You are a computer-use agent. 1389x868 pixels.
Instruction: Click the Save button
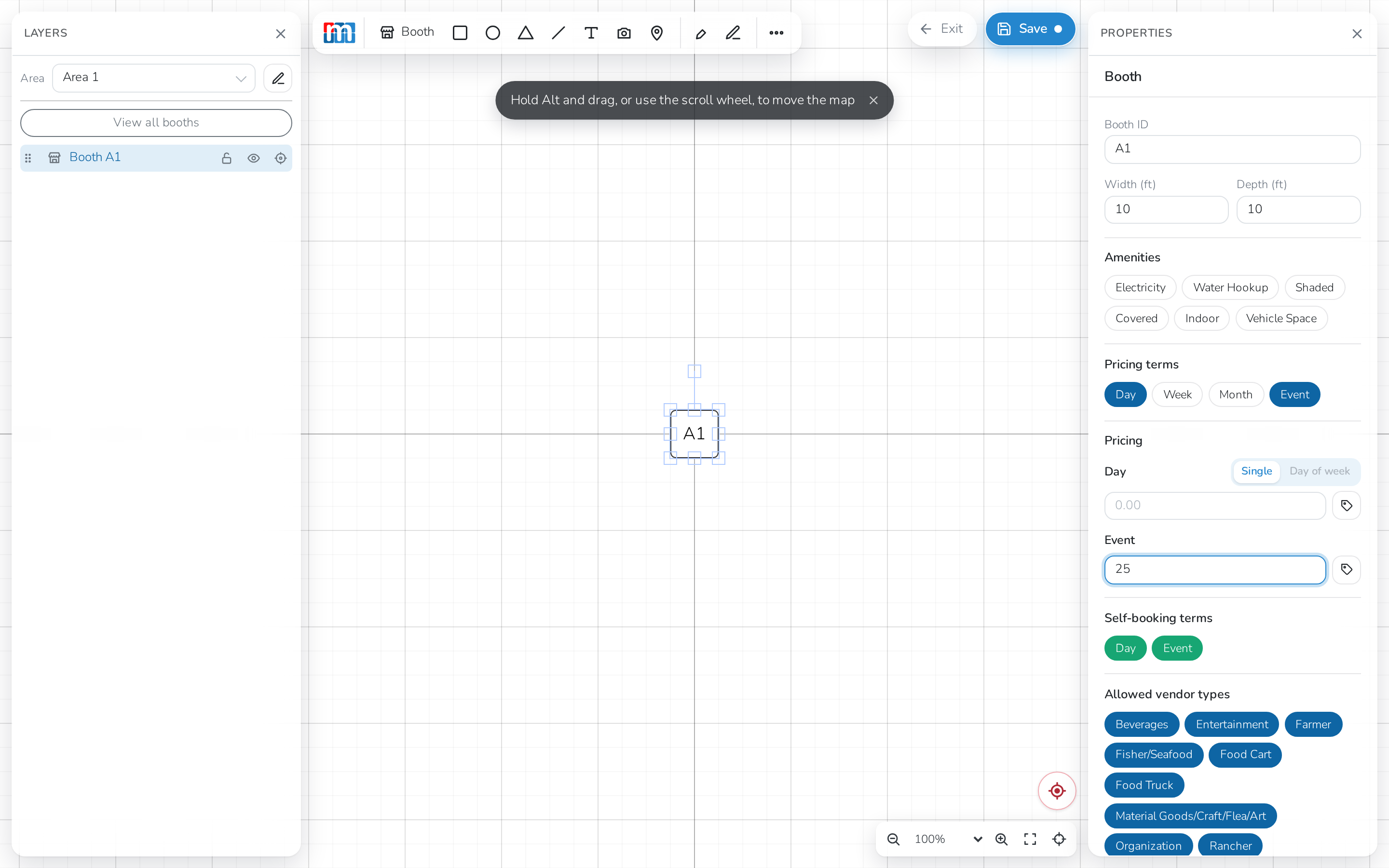(x=1030, y=29)
